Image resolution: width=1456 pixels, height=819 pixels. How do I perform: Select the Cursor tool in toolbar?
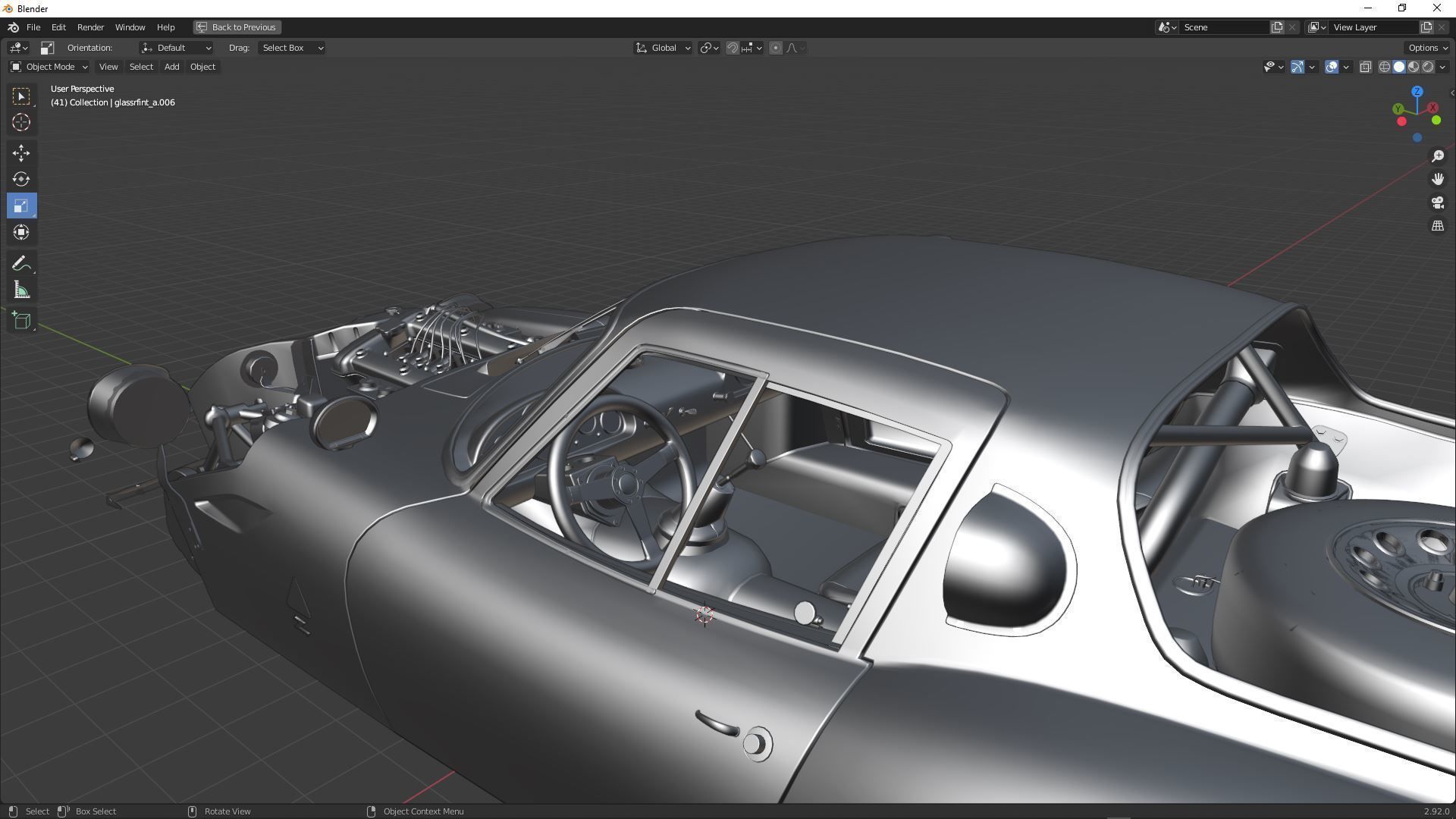click(20, 122)
